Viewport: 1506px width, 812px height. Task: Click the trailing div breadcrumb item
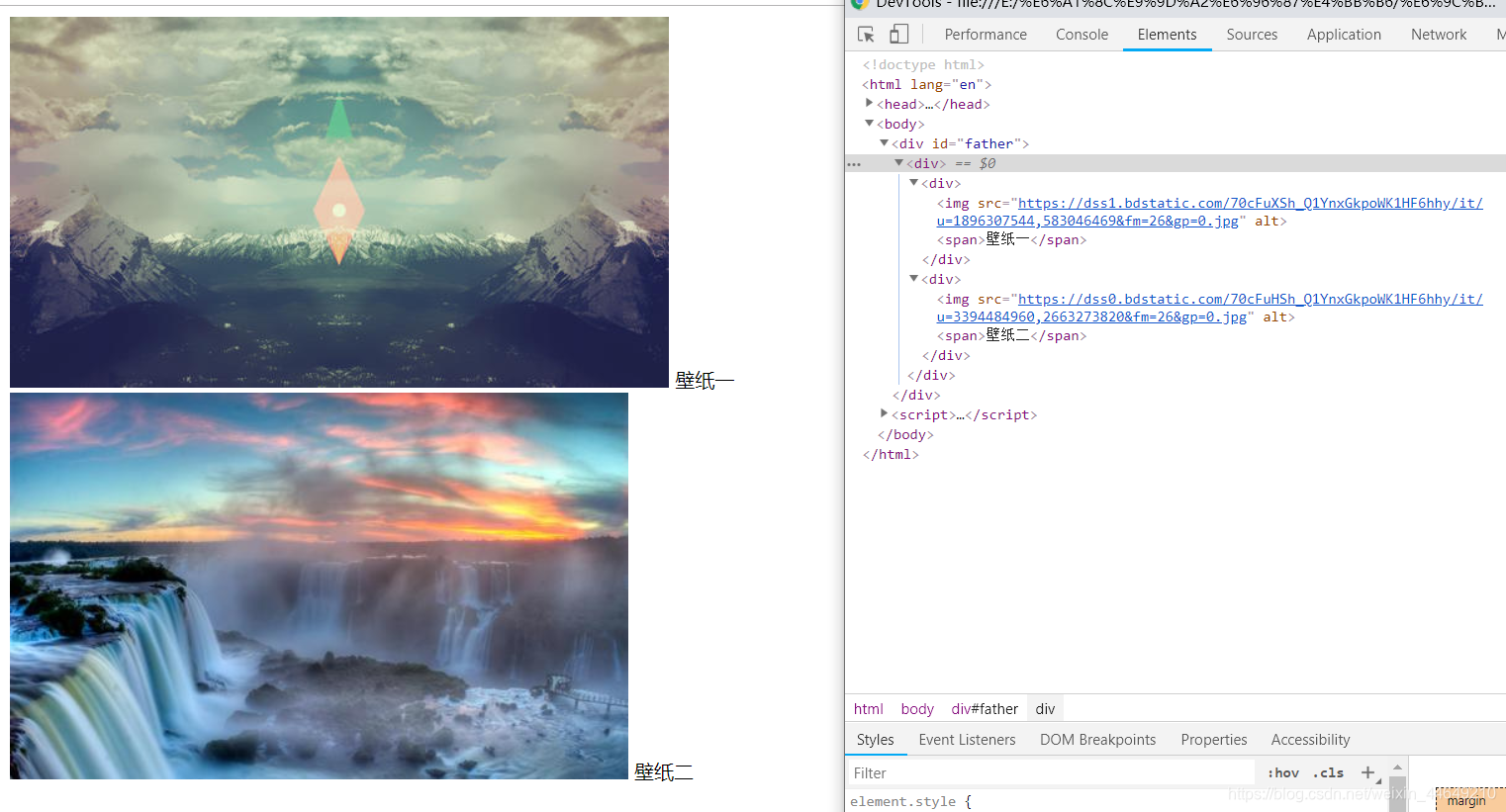1045,709
